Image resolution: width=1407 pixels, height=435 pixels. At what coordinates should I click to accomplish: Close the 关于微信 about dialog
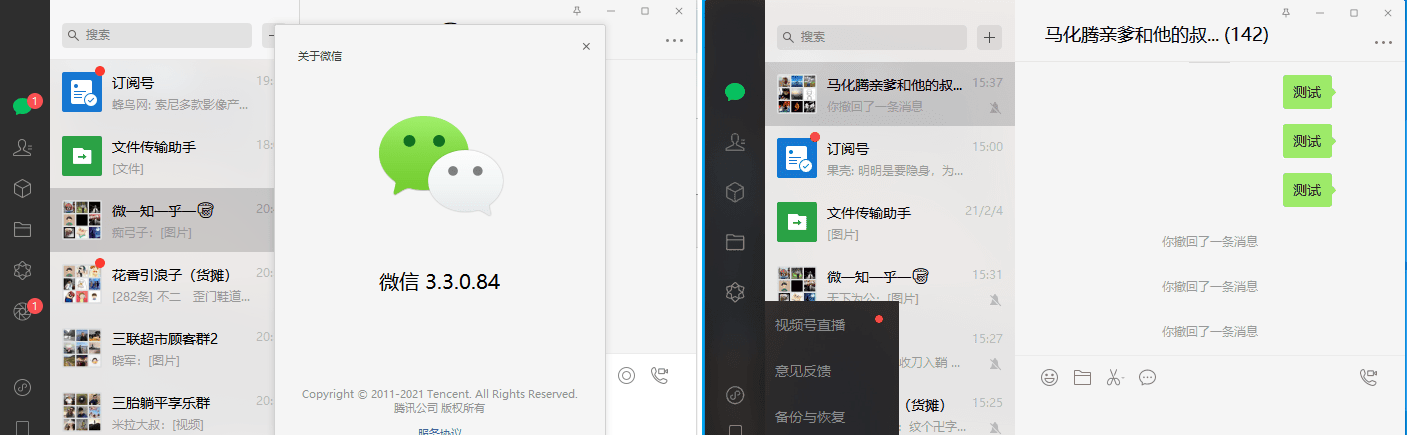(x=586, y=46)
